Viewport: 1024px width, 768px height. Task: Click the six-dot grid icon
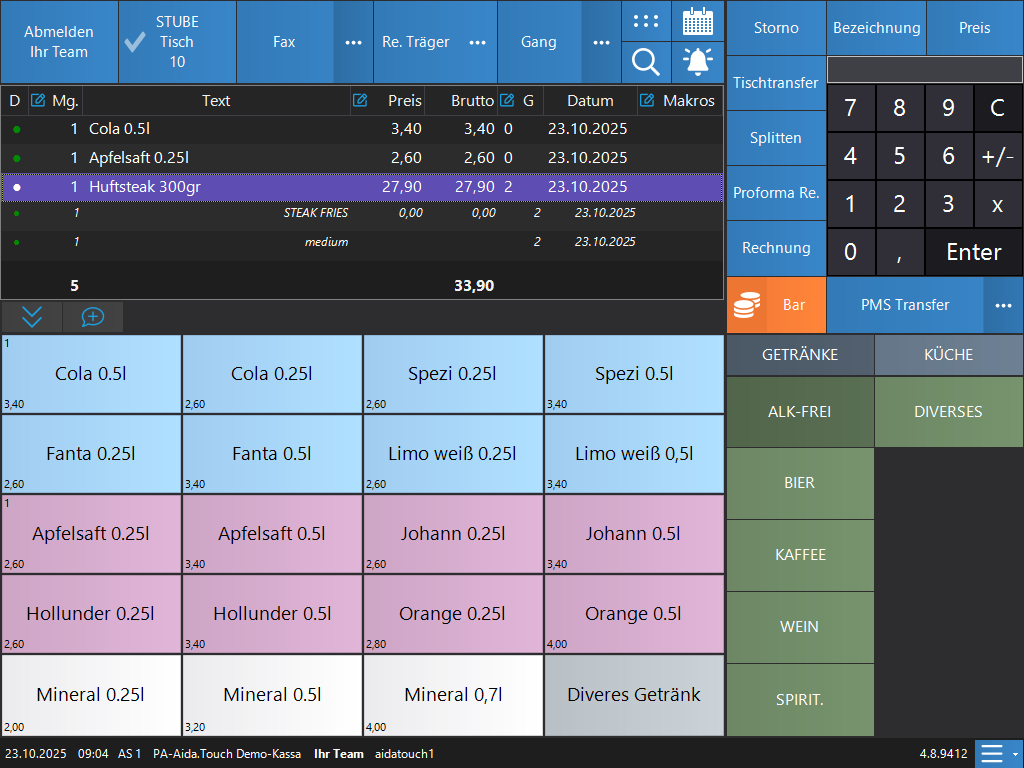(x=647, y=21)
